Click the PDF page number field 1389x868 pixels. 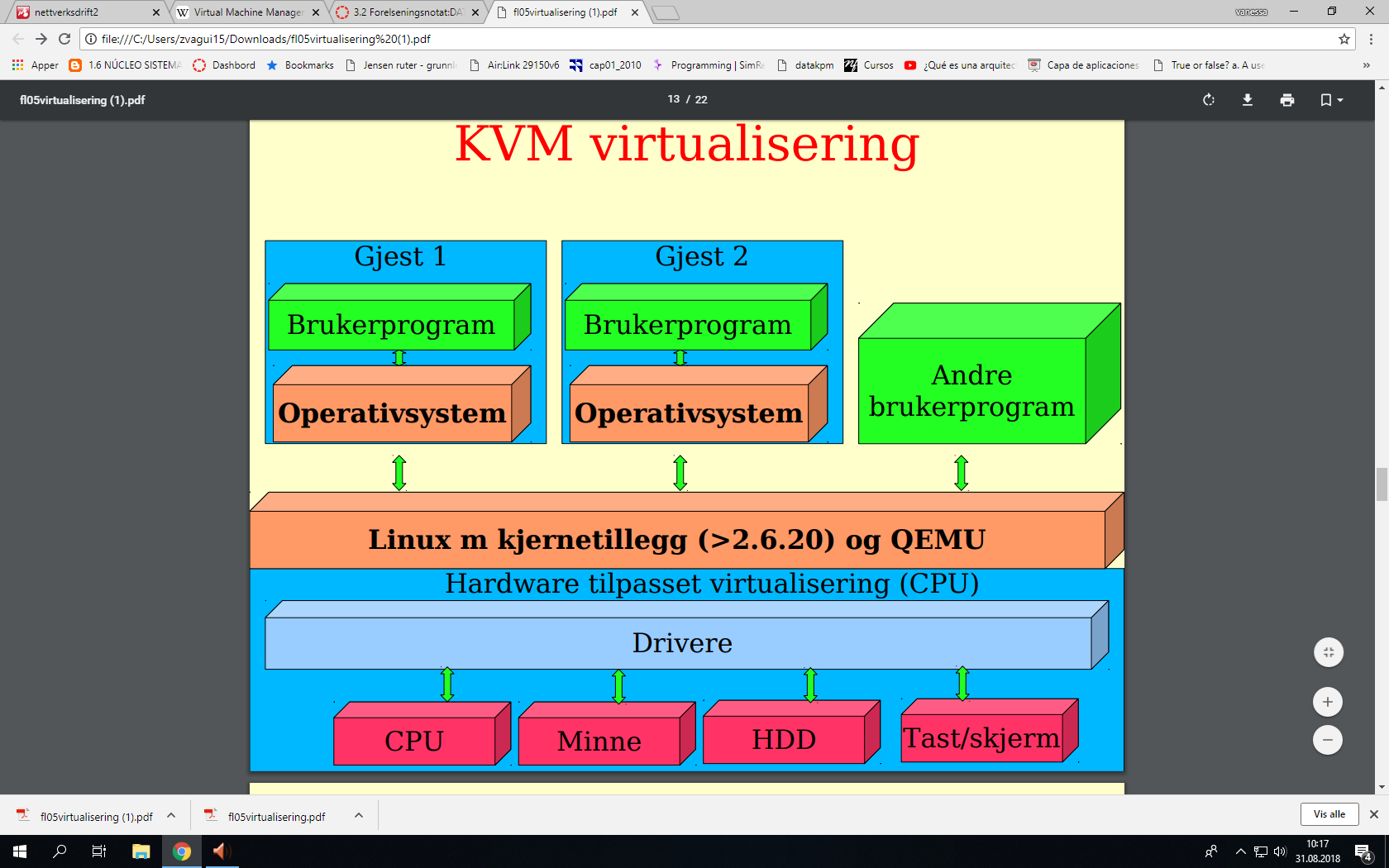click(x=674, y=99)
